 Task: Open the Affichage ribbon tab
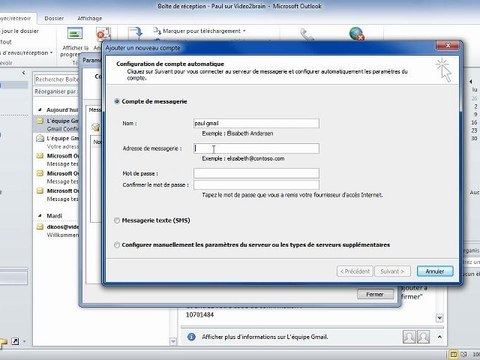[90, 18]
